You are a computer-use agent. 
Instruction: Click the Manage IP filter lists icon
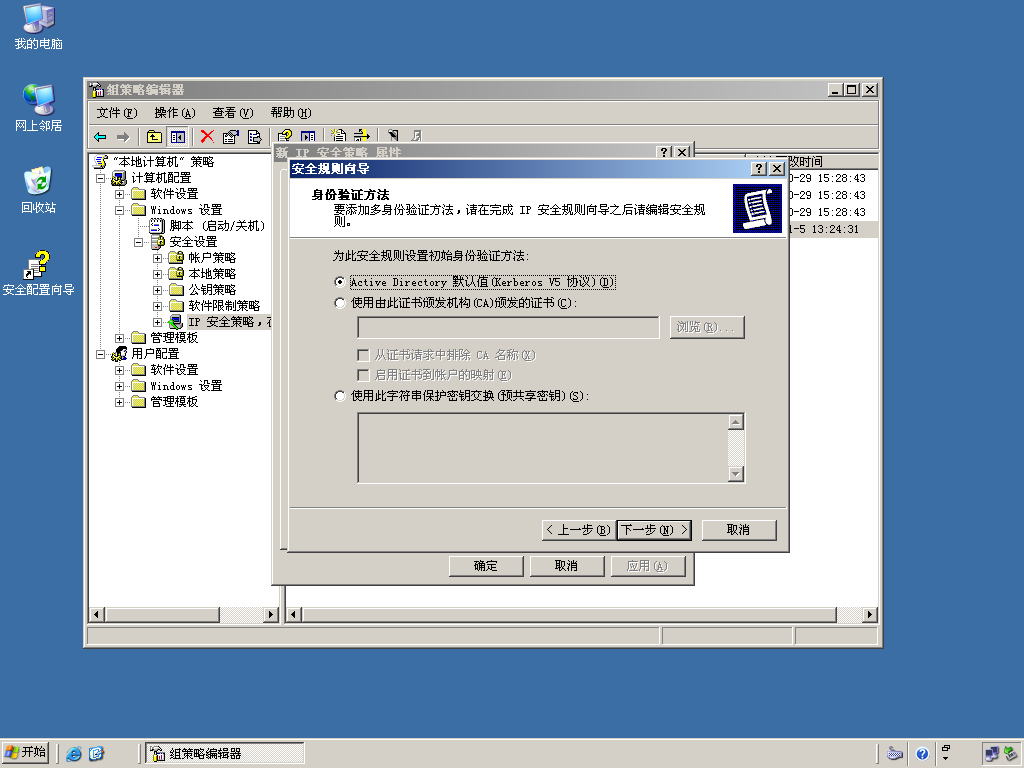coord(362,135)
